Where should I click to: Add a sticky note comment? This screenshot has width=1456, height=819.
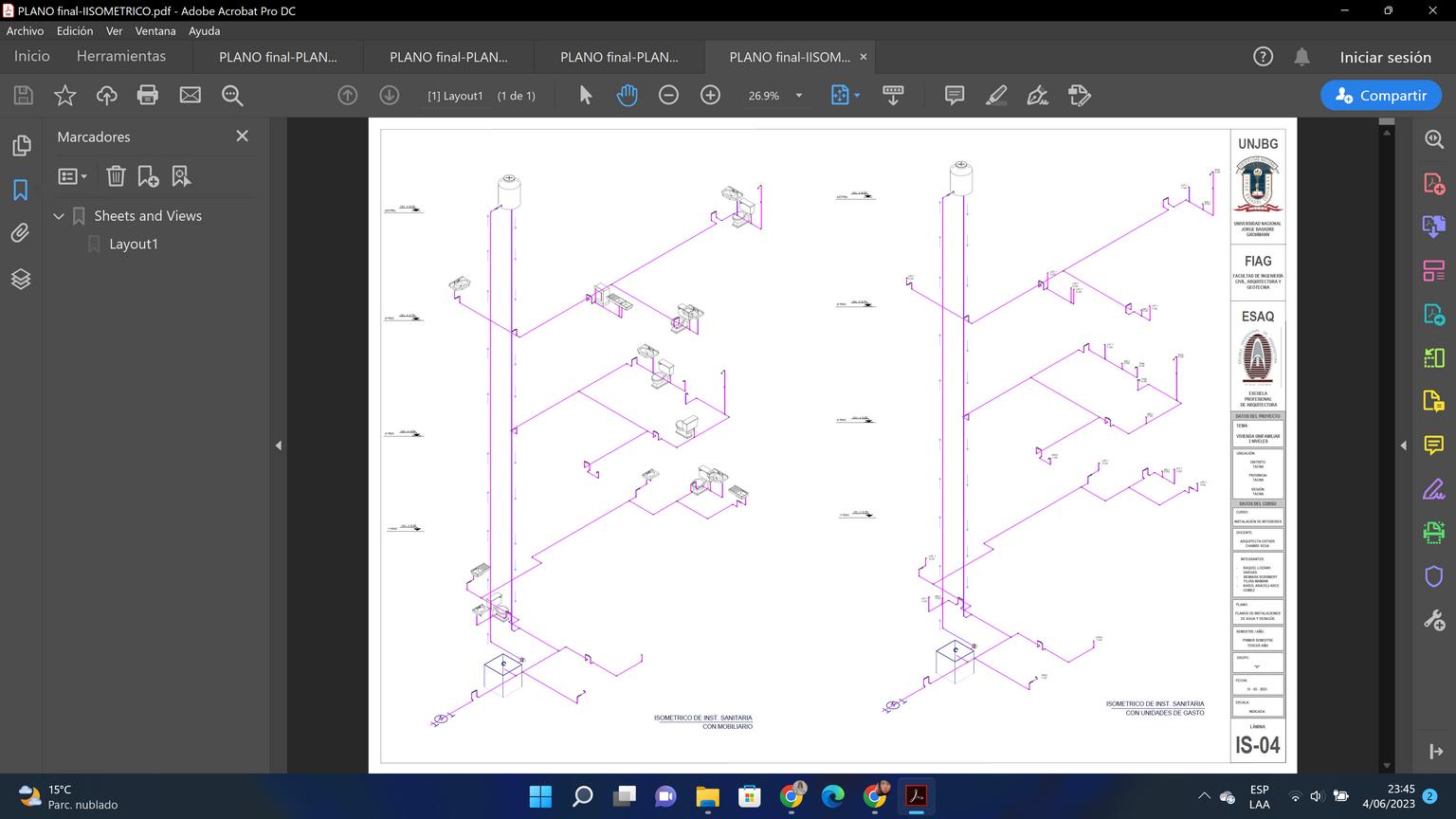pos(955,95)
